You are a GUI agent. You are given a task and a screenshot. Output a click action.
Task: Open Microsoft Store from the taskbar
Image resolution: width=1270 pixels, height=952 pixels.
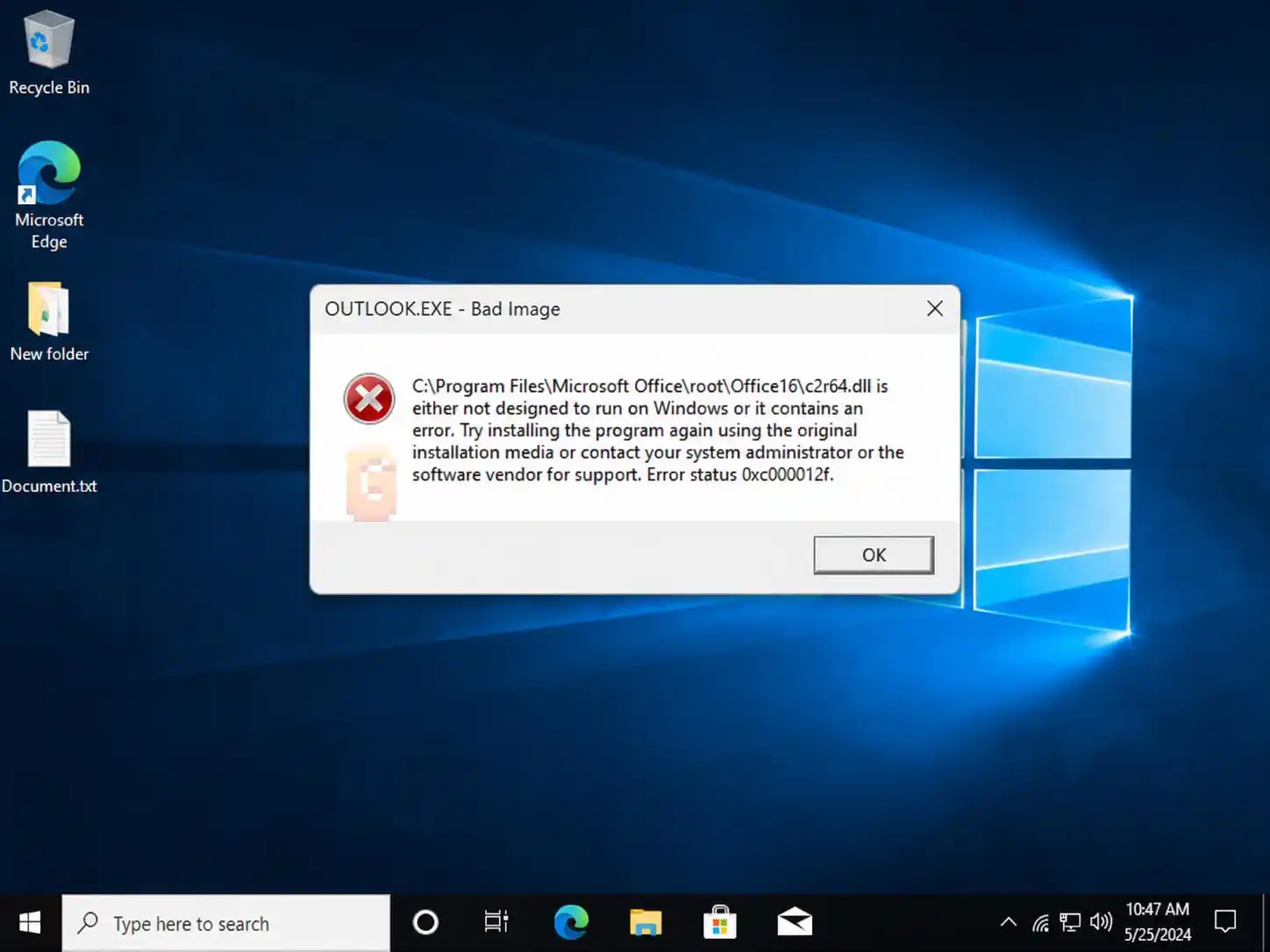click(720, 923)
